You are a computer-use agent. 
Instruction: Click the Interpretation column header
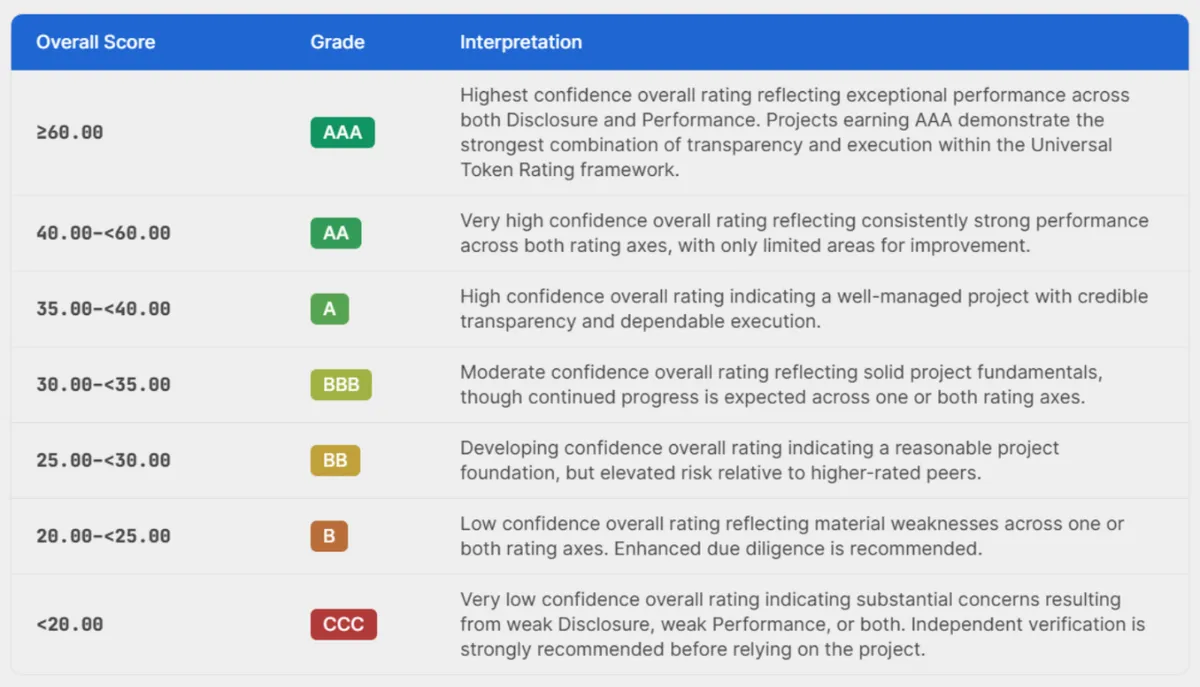tap(521, 42)
